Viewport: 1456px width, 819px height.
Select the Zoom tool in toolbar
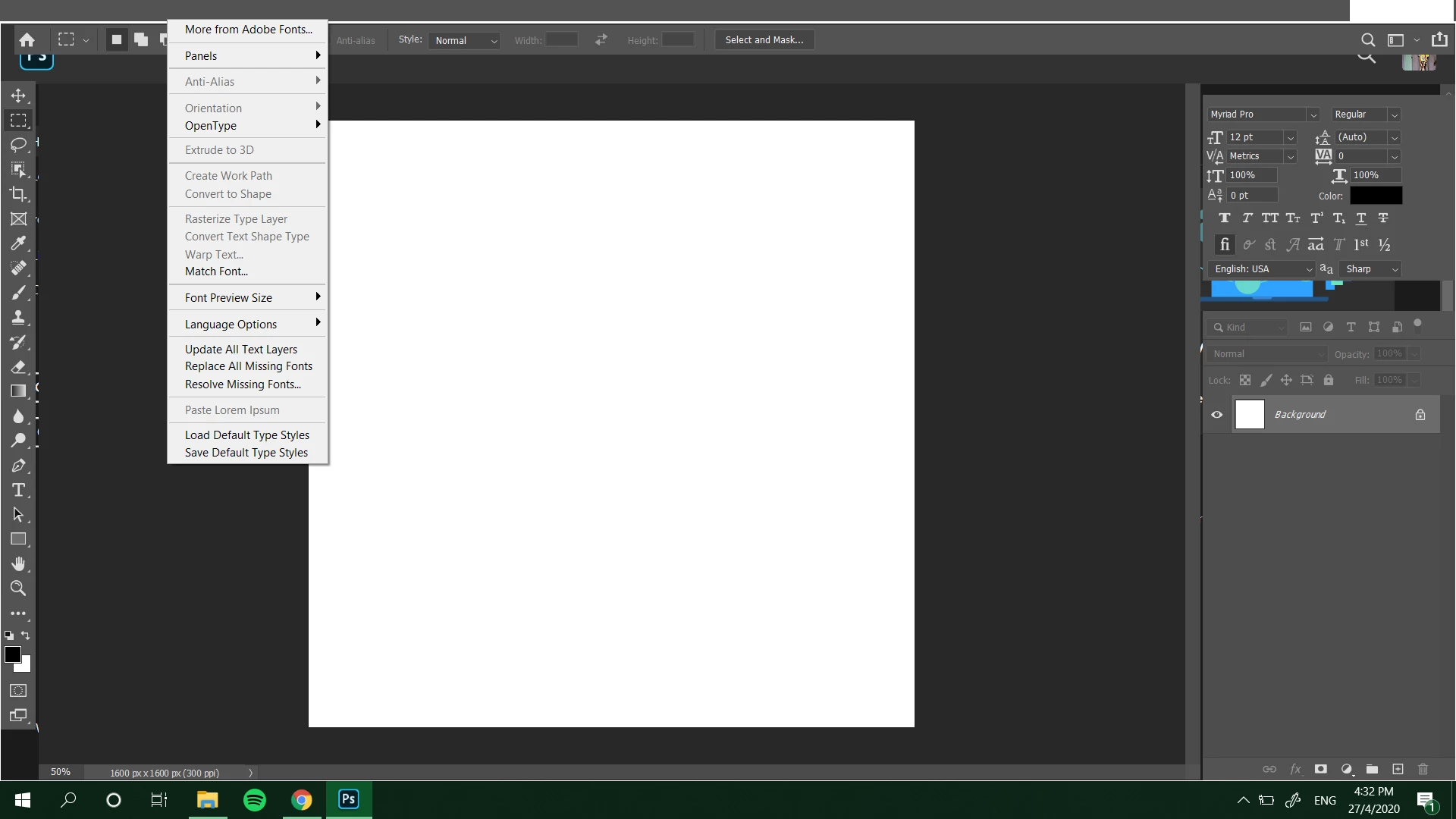click(x=18, y=588)
